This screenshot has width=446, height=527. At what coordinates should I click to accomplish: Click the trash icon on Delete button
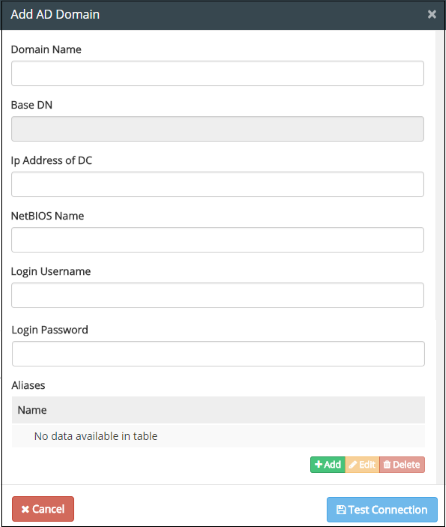coord(387,464)
